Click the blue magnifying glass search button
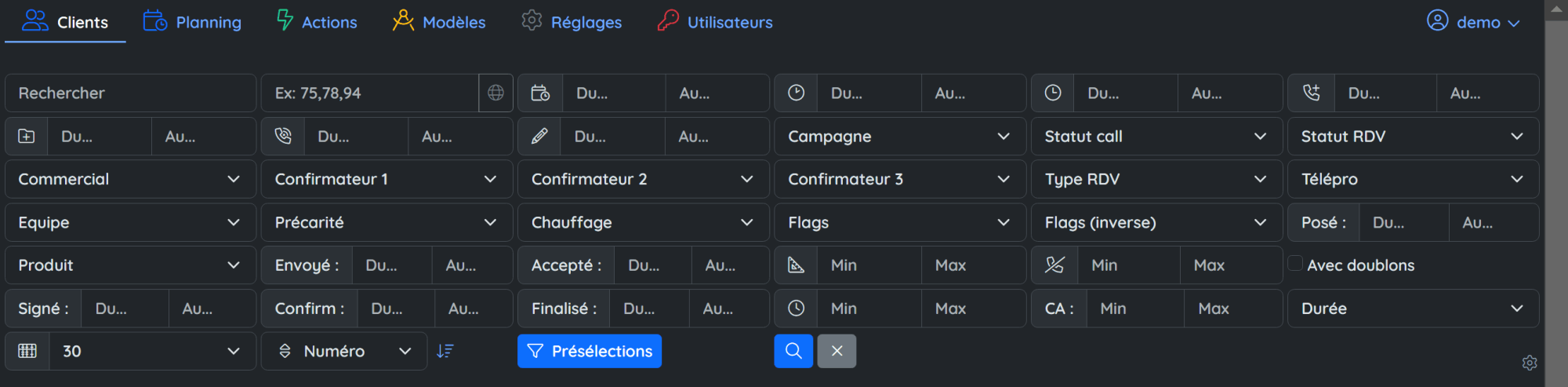The width and height of the screenshot is (1568, 387). 793,351
